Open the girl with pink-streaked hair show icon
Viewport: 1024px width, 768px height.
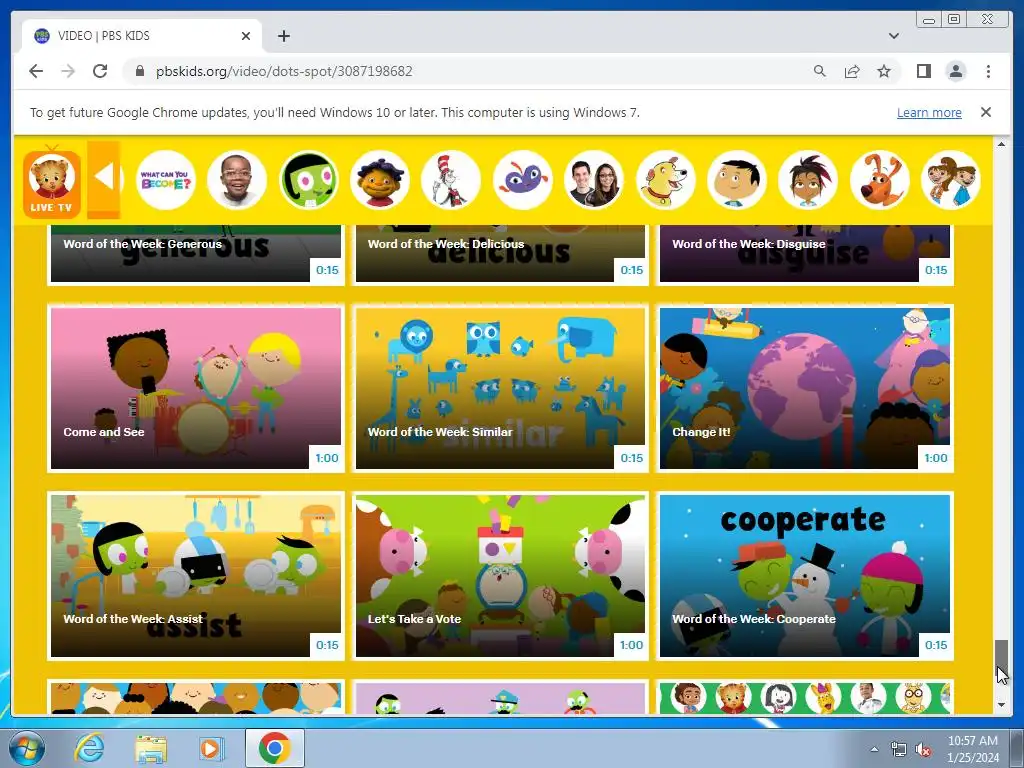(808, 180)
